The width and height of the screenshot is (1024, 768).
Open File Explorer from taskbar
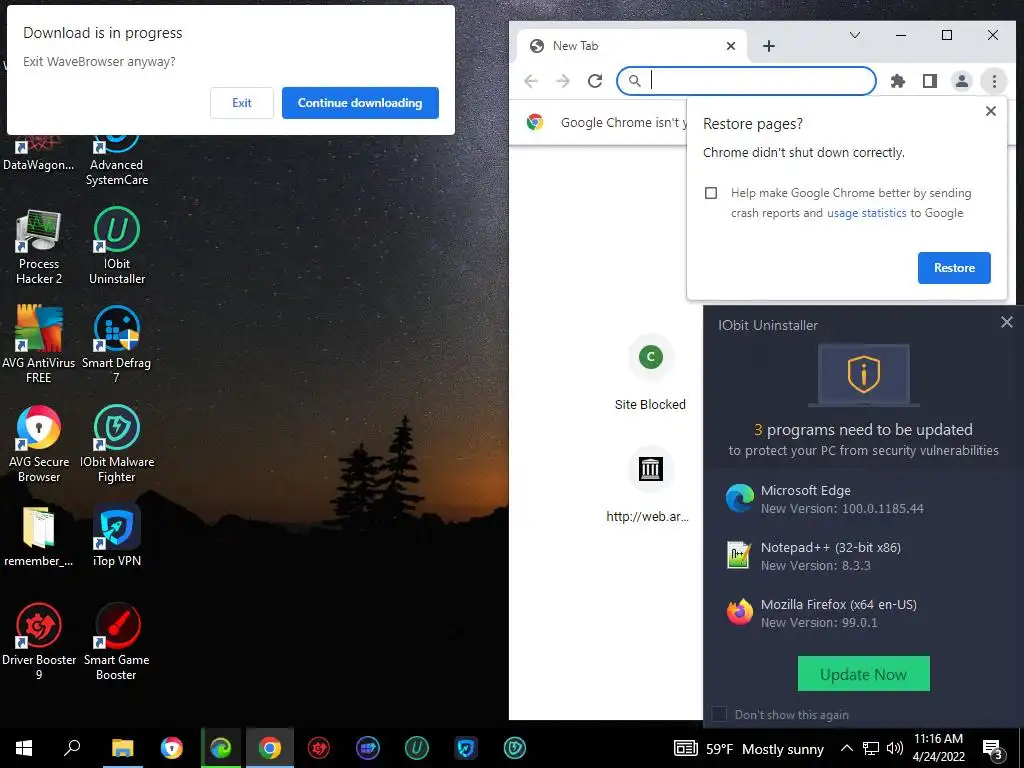coord(122,748)
